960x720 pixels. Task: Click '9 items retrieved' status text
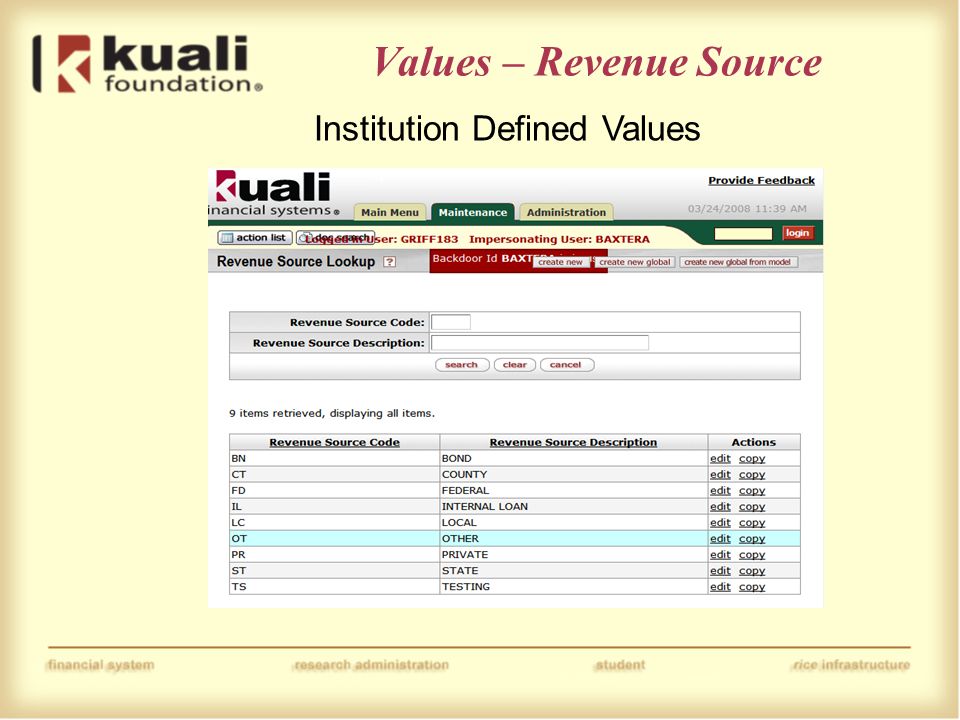pyautogui.click(x=332, y=413)
